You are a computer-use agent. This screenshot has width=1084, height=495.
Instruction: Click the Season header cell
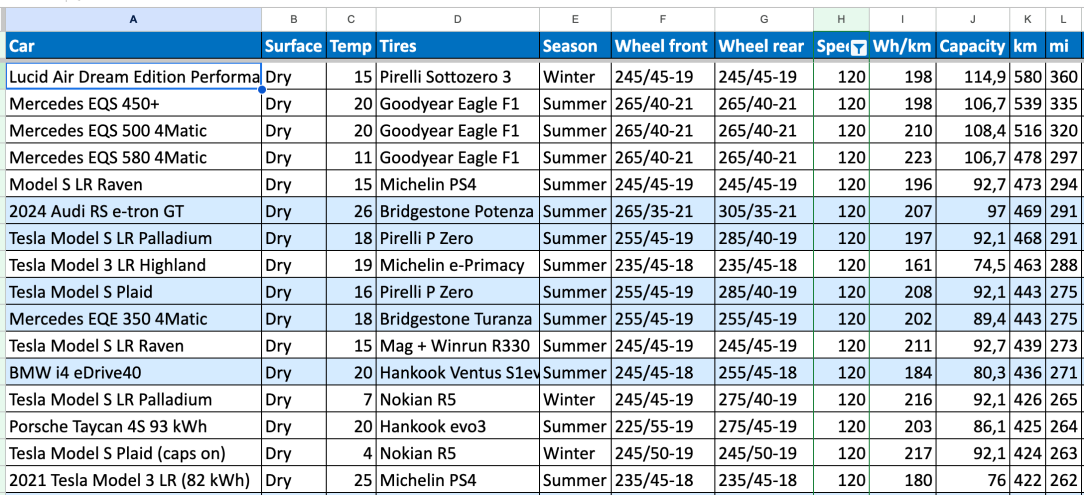(x=575, y=46)
